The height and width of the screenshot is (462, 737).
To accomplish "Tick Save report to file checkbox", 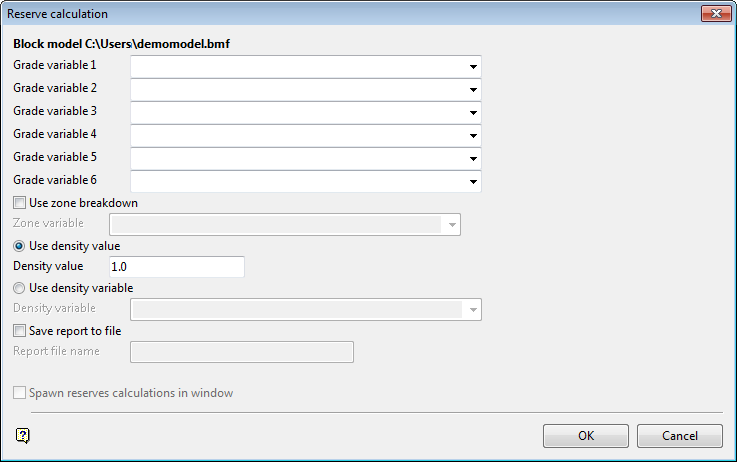I will click(19, 331).
